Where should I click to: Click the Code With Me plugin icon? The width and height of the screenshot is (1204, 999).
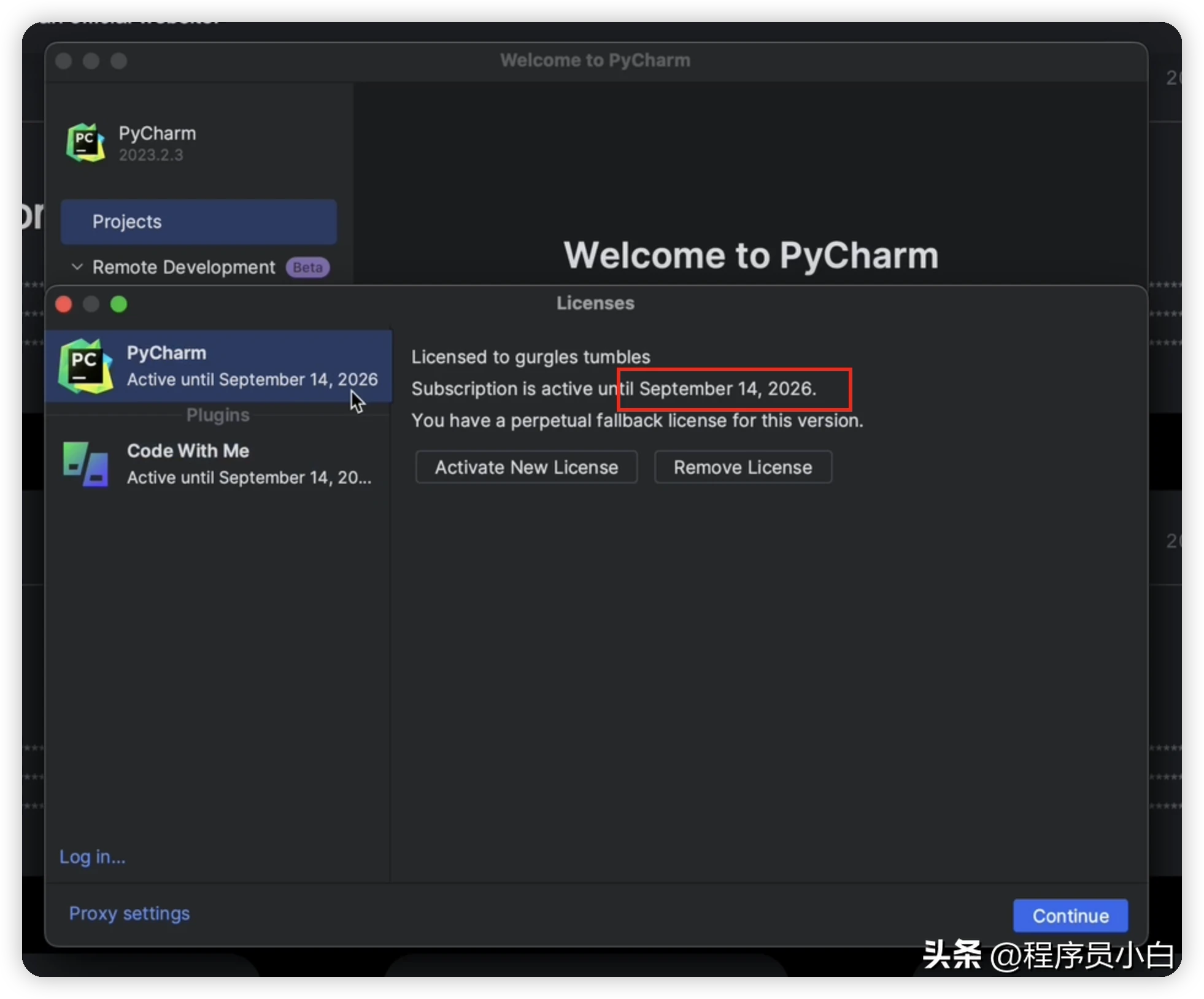(86, 464)
